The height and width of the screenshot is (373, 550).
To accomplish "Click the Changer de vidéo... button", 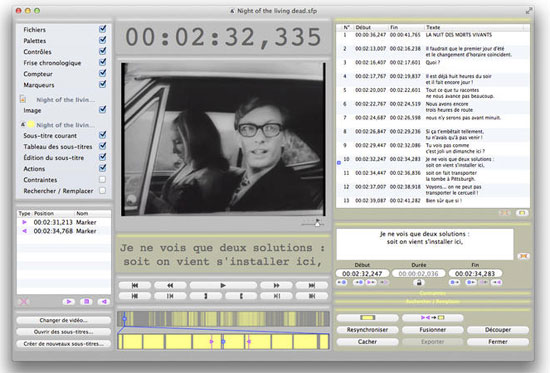I will tap(63, 320).
